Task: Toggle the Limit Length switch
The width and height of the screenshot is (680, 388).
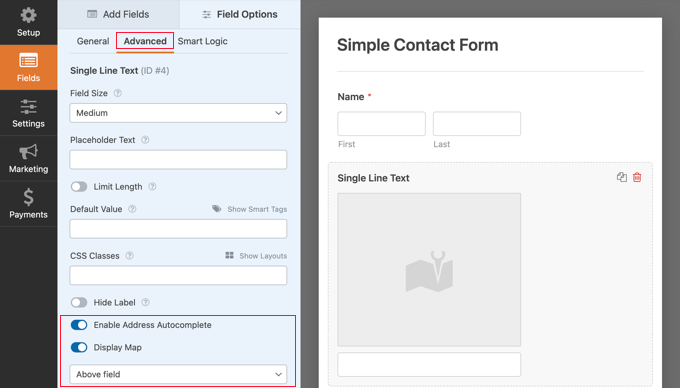Action: 79,186
